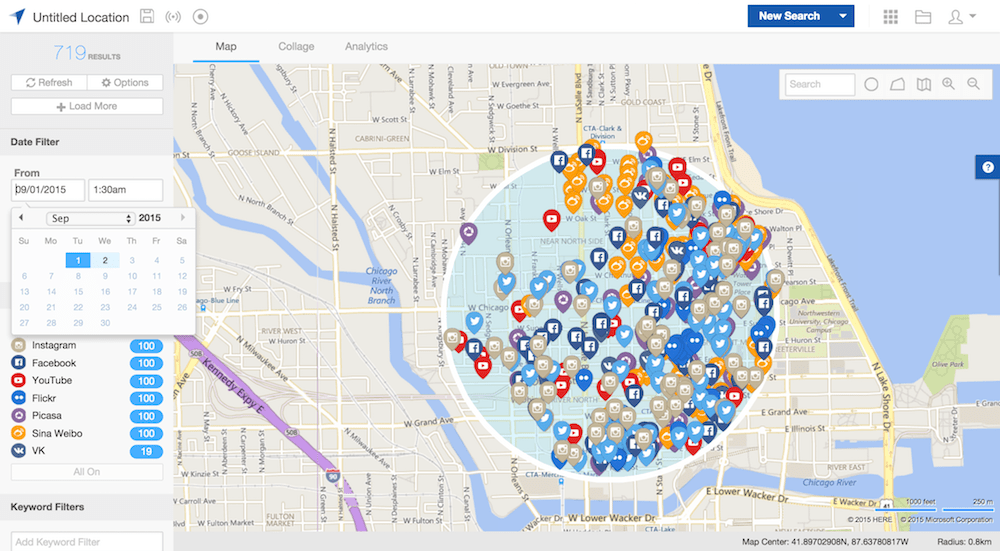Click the 719 results count
The image size is (1000, 551).
[x=87, y=53]
